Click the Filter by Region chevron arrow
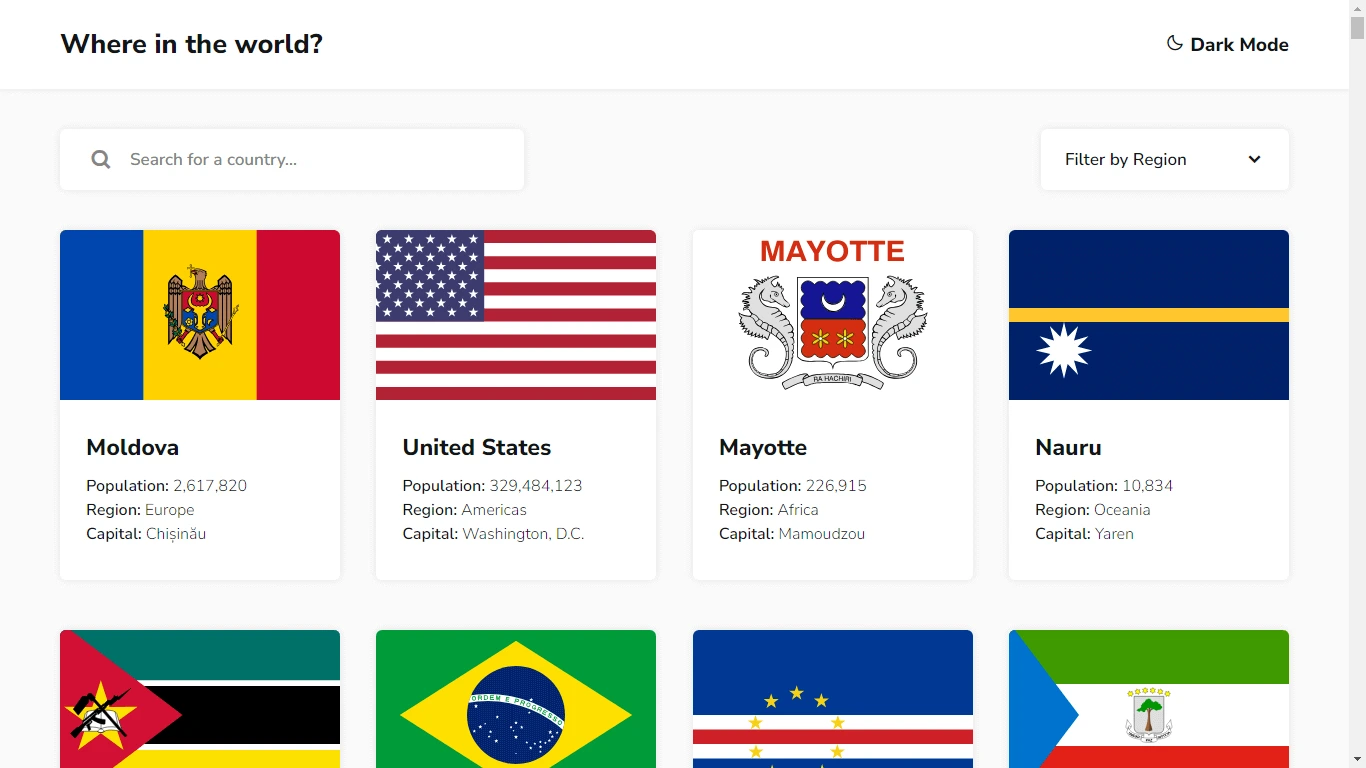Screen dimensions: 1366x768 [1254, 159]
